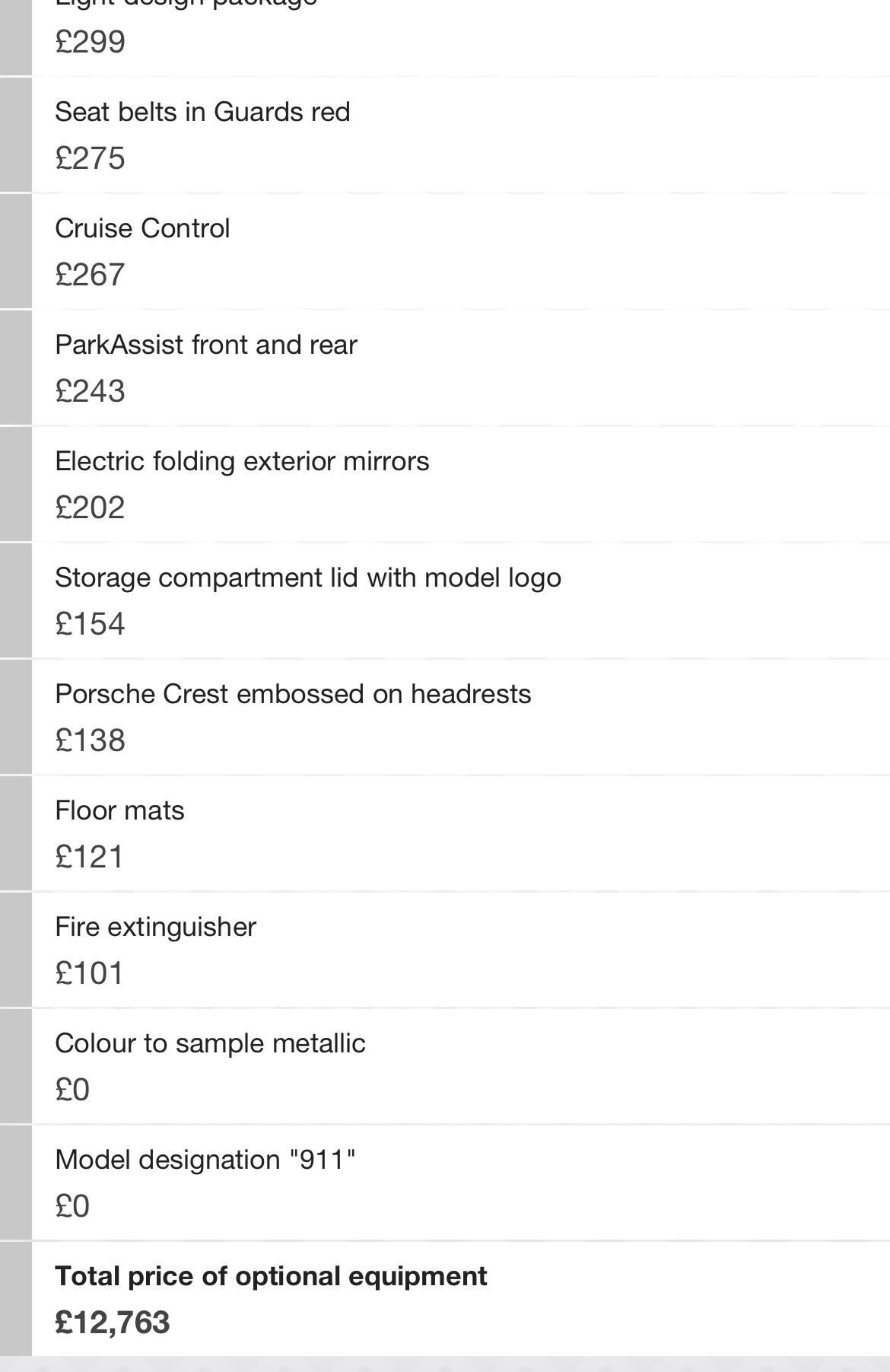The height and width of the screenshot is (1372, 890).
Task: Open Colour to sample metallic option
Action: [x=461, y=1067]
